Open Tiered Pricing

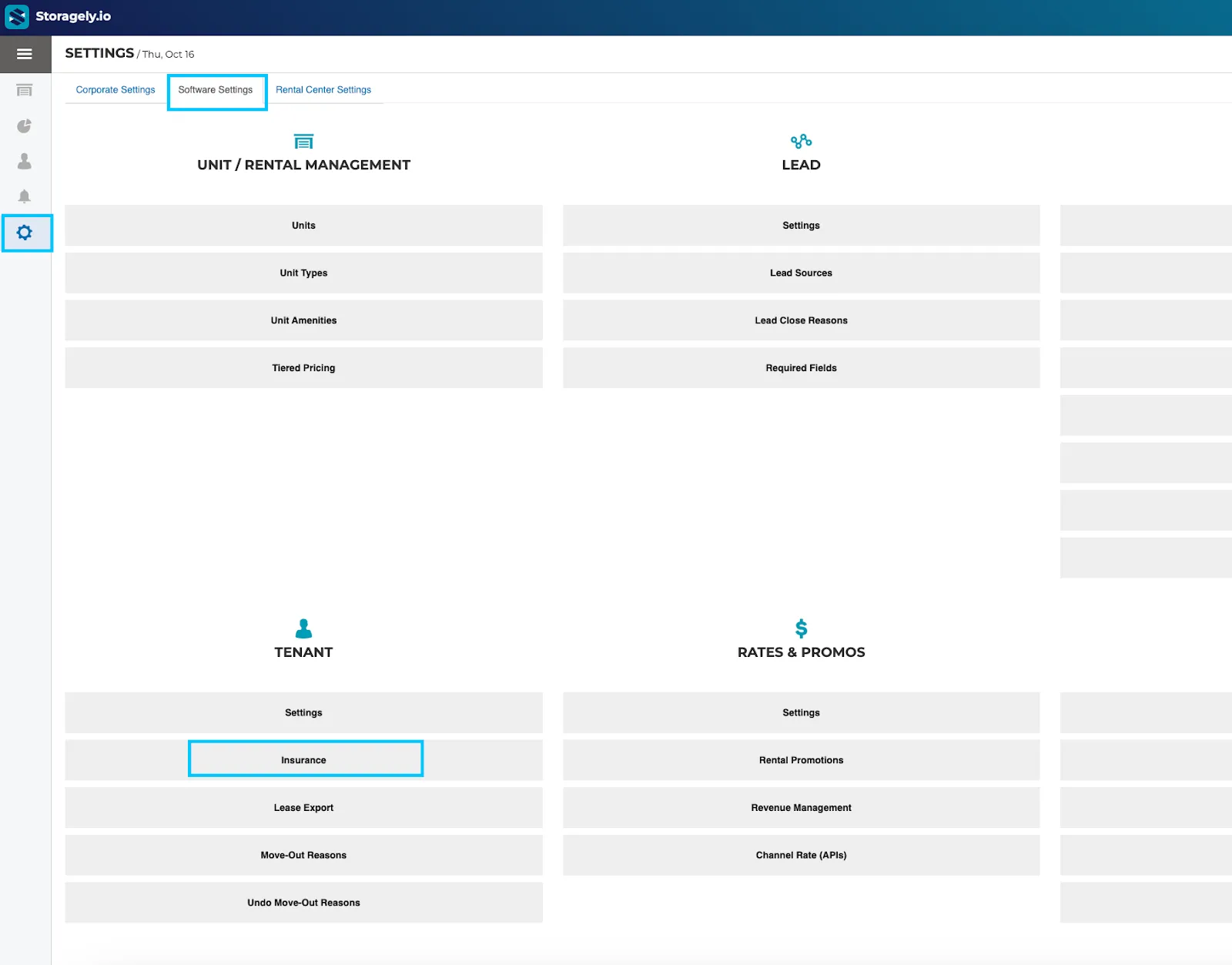[303, 368]
